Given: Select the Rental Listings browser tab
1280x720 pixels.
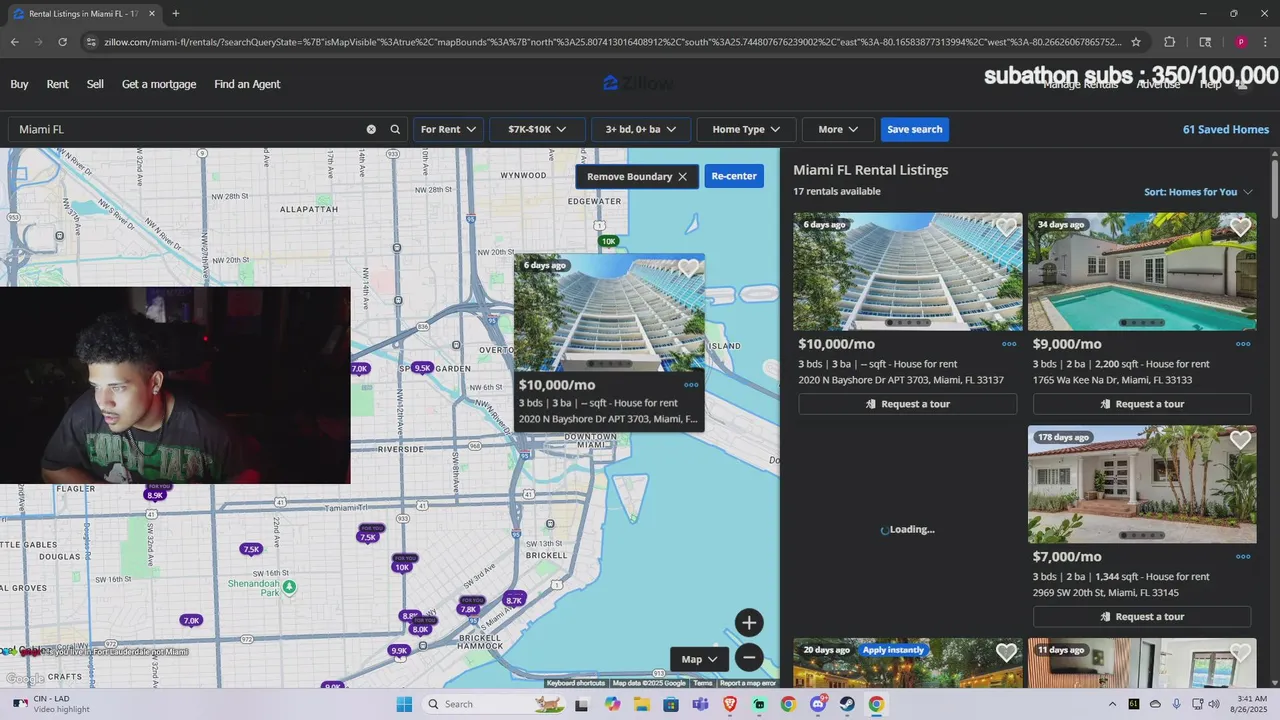Looking at the screenshot, I should point(82,14).
